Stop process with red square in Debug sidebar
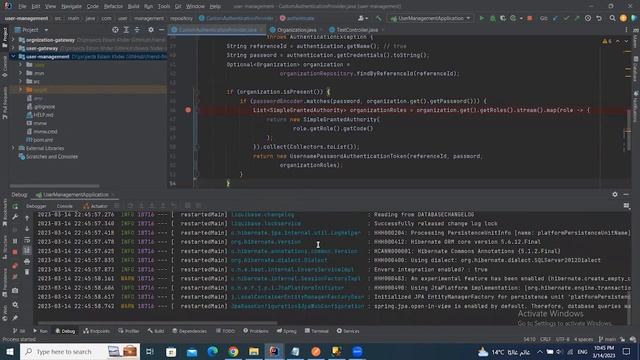 pyautogui.click(x=15, y=252)
